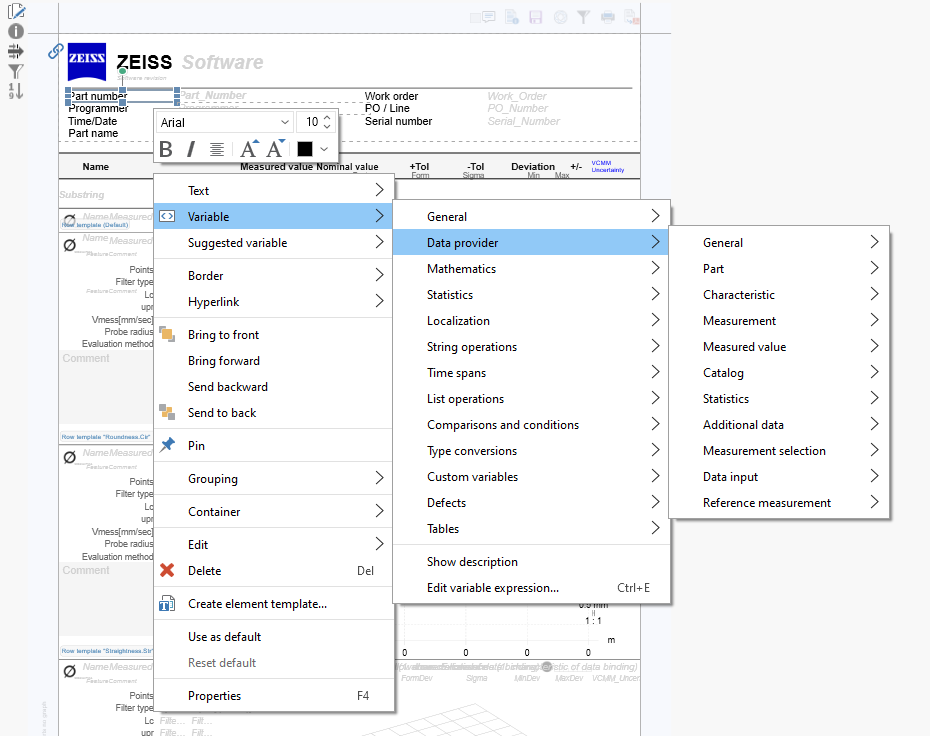The width and height of the screenshot is (930, 736).
Task: Select Bring to front from context menu
Action: coord(223,335)
